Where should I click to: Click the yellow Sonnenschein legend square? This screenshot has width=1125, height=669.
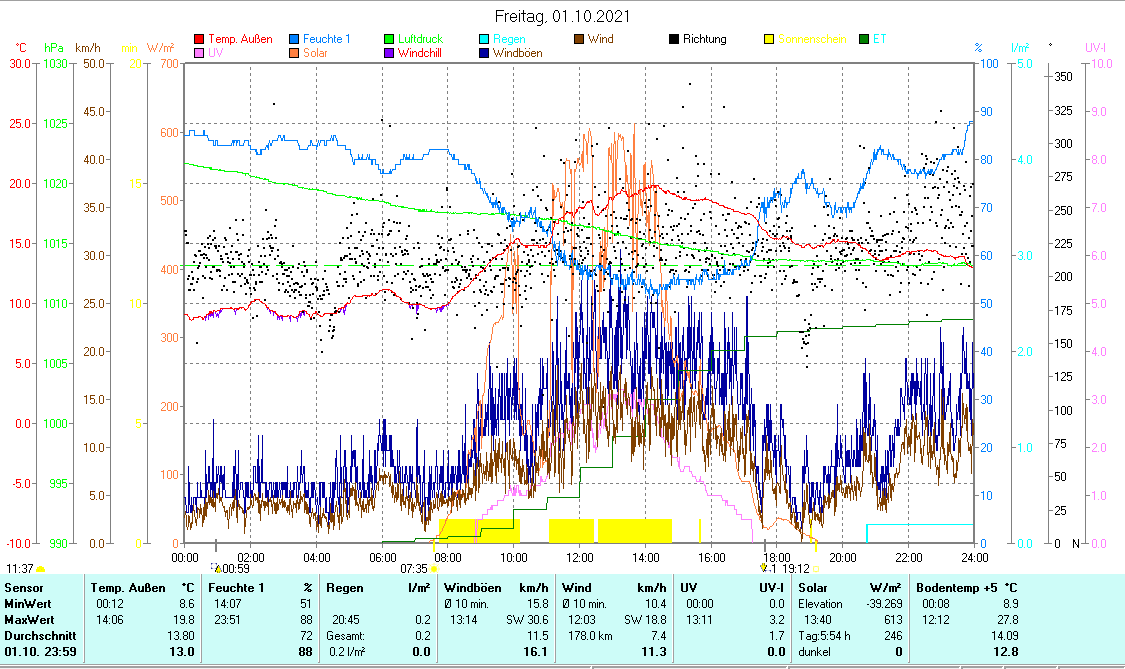coord(769,40)
